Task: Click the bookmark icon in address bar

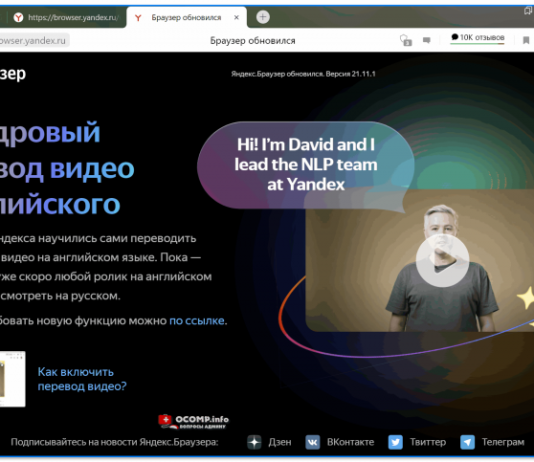Action: click(x=526, y=40)
